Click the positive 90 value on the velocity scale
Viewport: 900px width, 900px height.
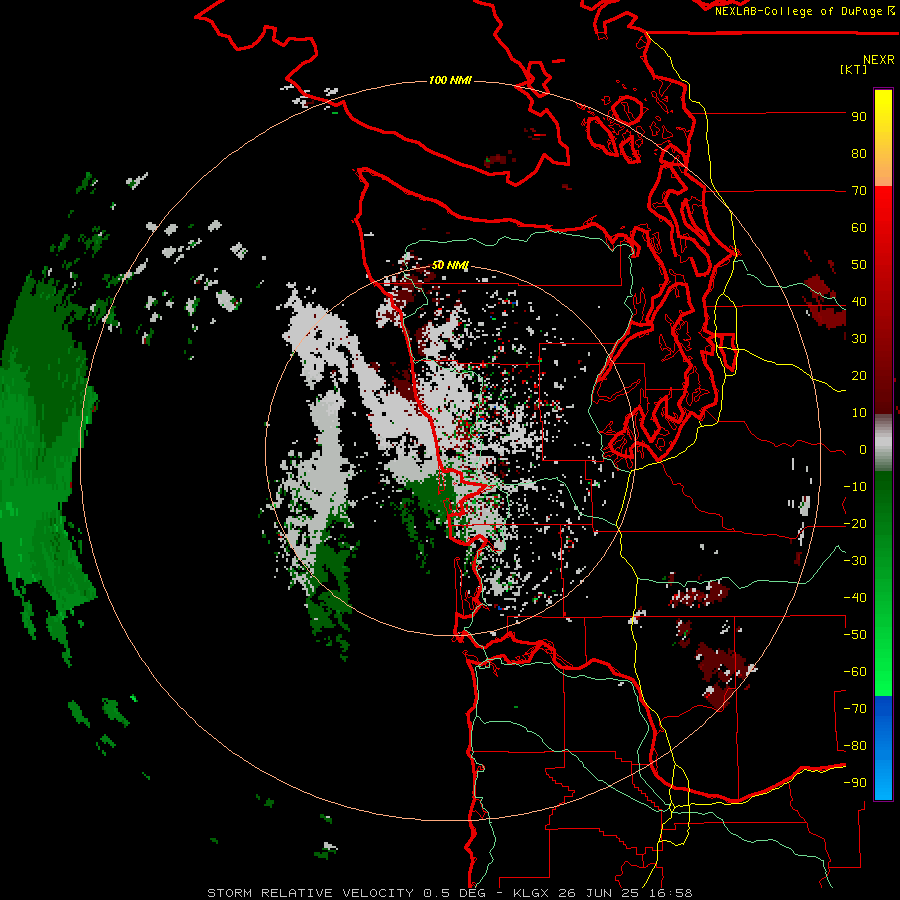(859, 117)
